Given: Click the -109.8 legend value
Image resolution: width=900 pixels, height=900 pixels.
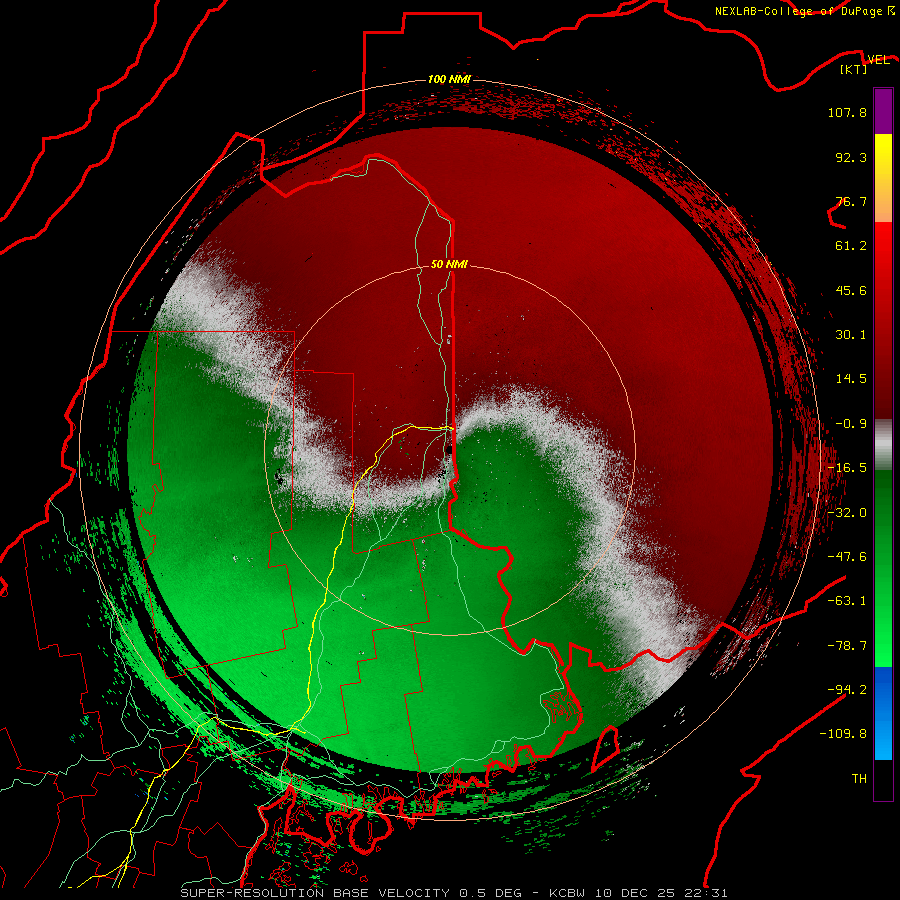Looking at the screenshot, I should [843, 734].
